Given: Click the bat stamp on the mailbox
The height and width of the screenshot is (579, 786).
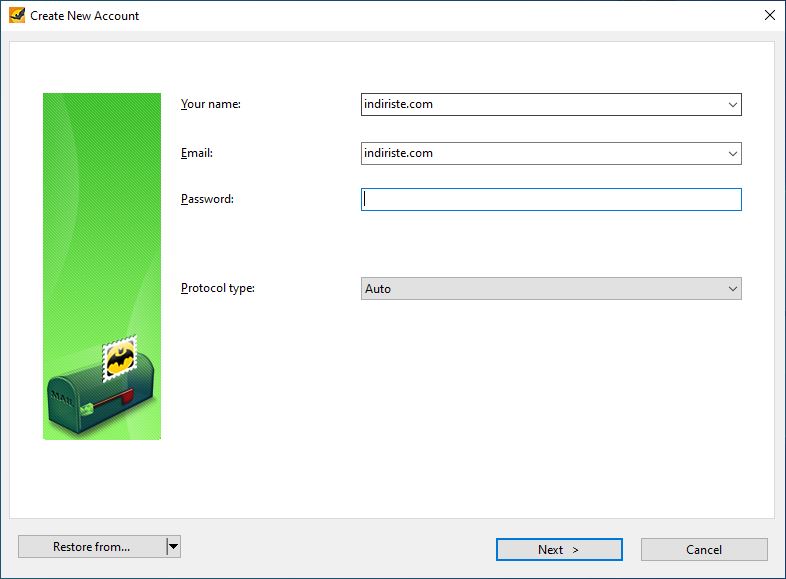Looking at the screenshot, I should click(120, 358).
